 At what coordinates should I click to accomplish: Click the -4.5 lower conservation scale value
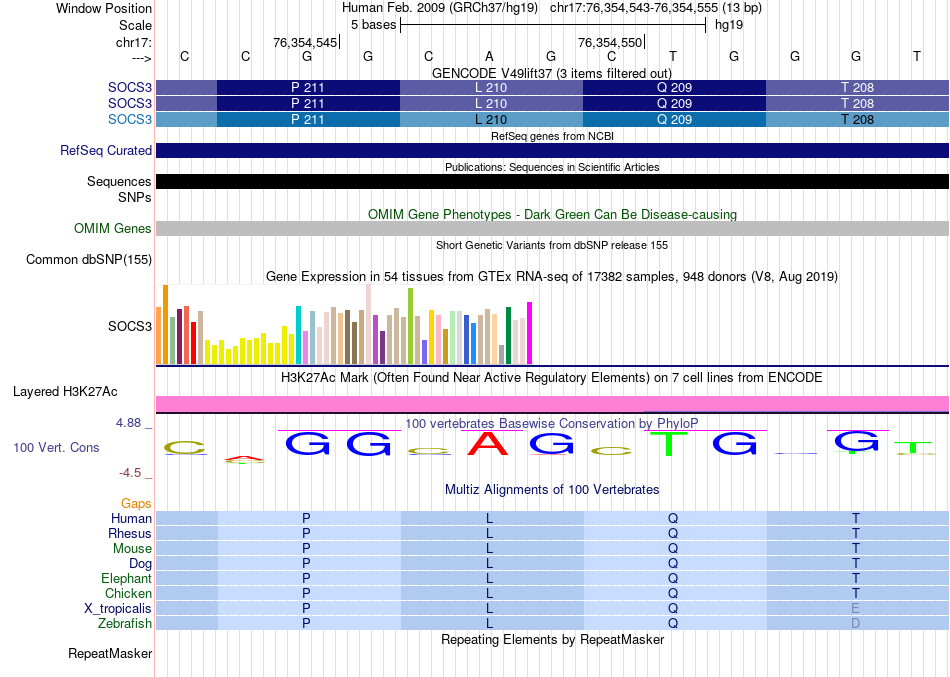(130, 473)
